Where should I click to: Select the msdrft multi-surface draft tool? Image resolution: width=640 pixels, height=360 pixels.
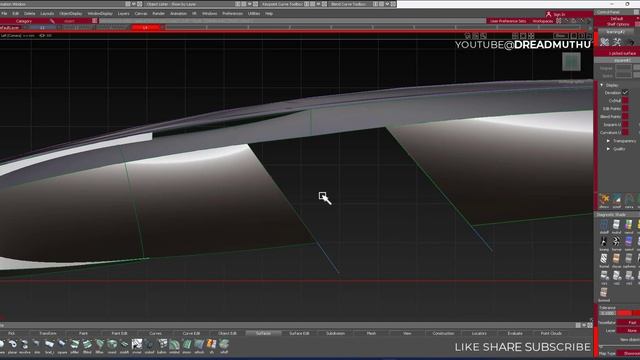(124, 345)
